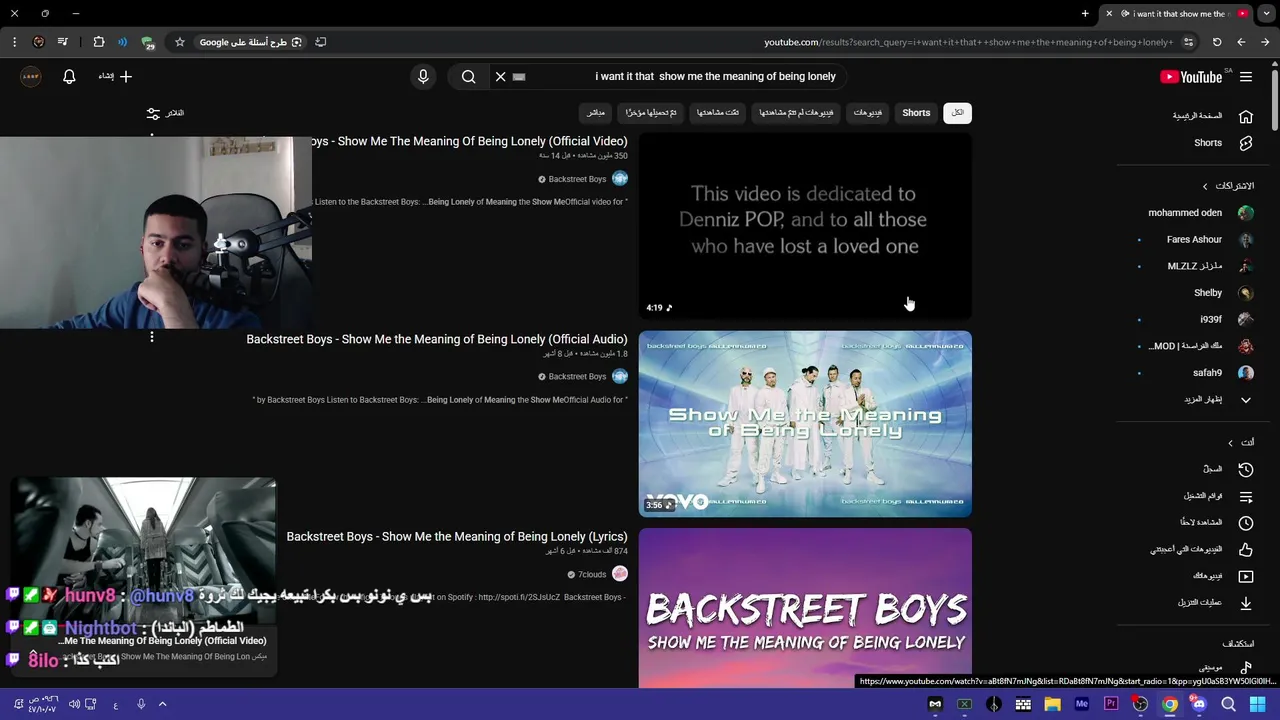Open the browser extensions puzzle icon

click(x=98, y=42)
